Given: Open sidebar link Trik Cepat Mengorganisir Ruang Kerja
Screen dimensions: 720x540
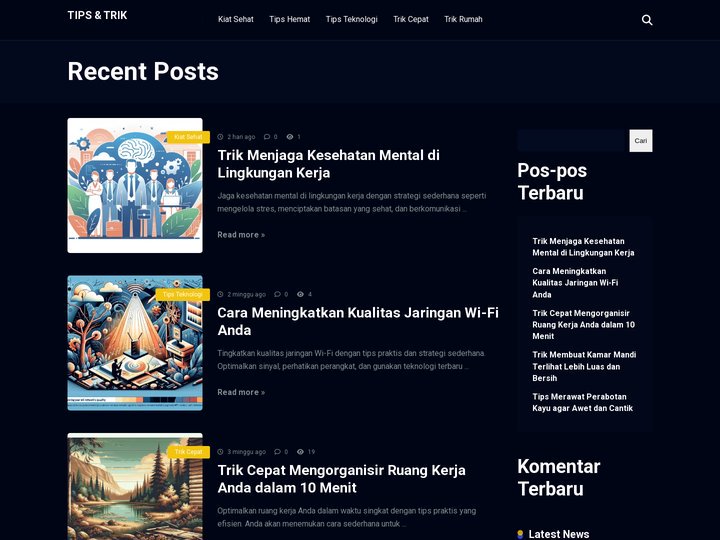Looking at the screenshot, I should coord(584,325).
